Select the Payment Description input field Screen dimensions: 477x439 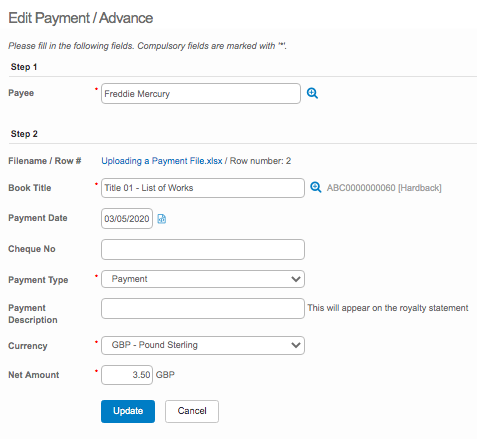[x=203, y=308]
